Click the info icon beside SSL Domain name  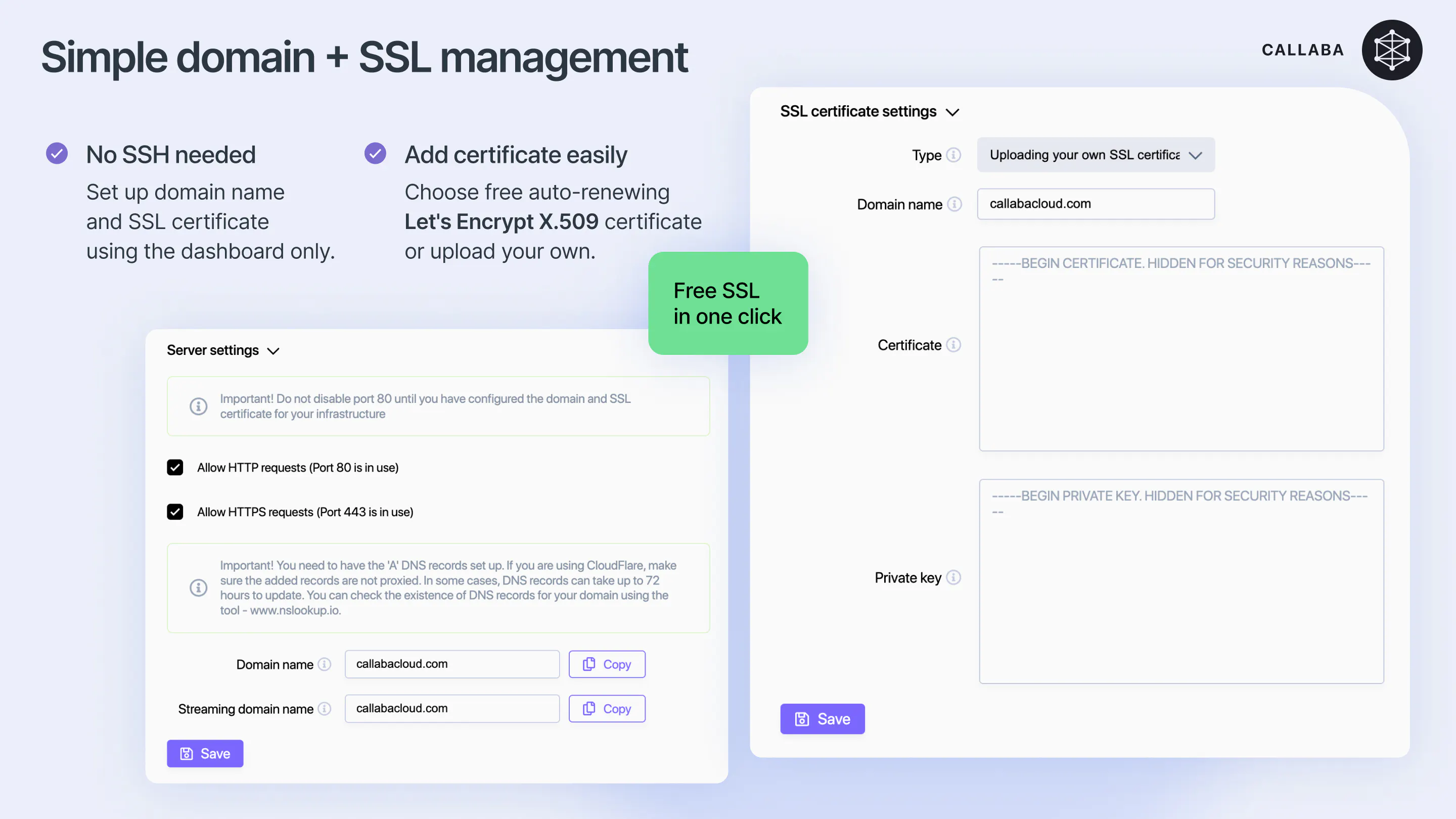pyautogui.click(x=954, y=204)
